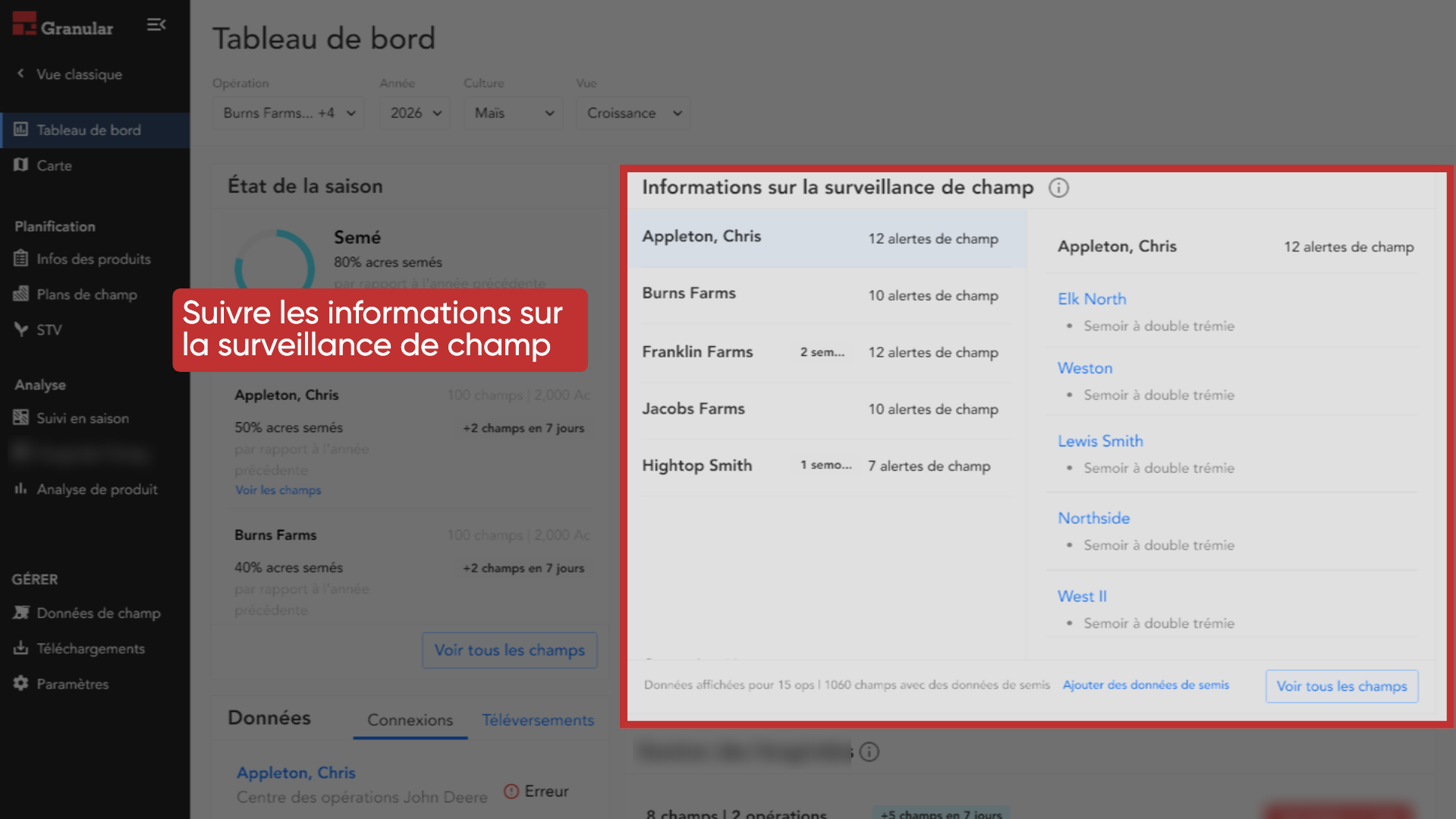Click the info icon below the surveillance panel
This screenshot has width=1456, height=819.
point(870,751)
